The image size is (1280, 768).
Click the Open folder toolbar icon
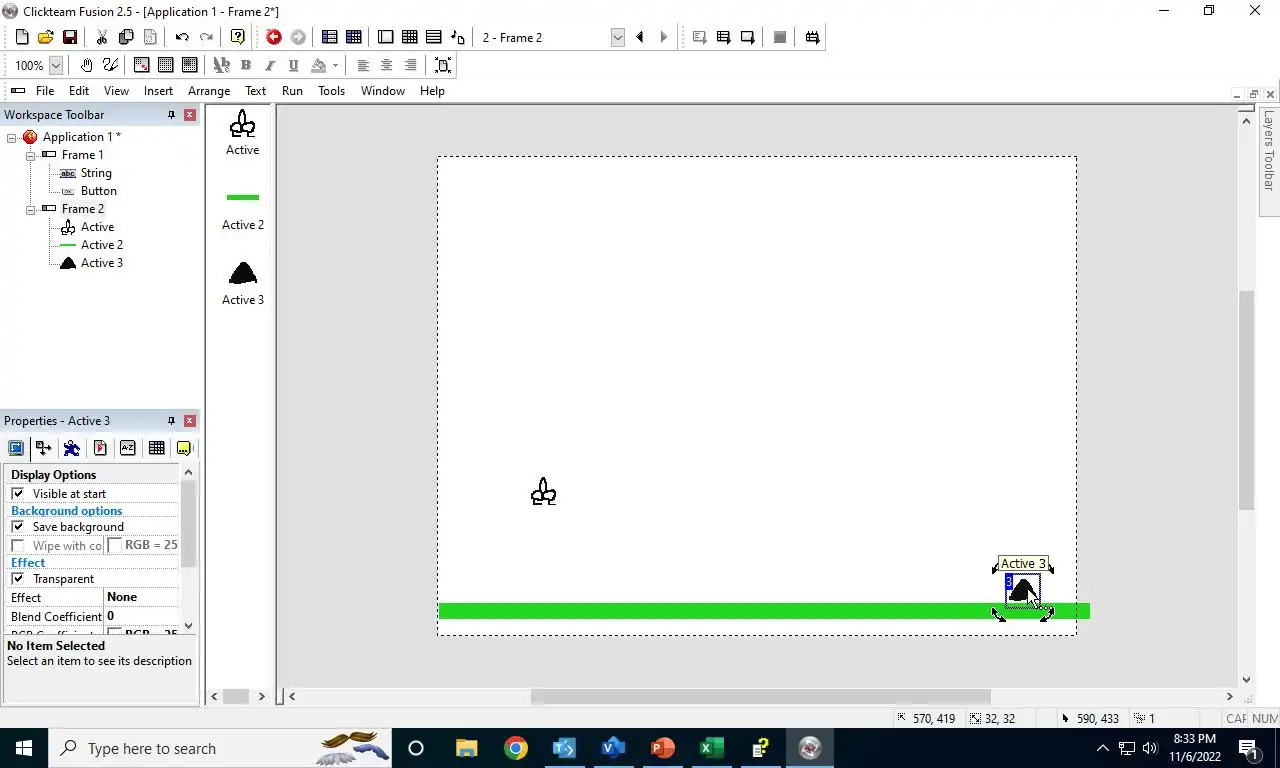(45, 37)
